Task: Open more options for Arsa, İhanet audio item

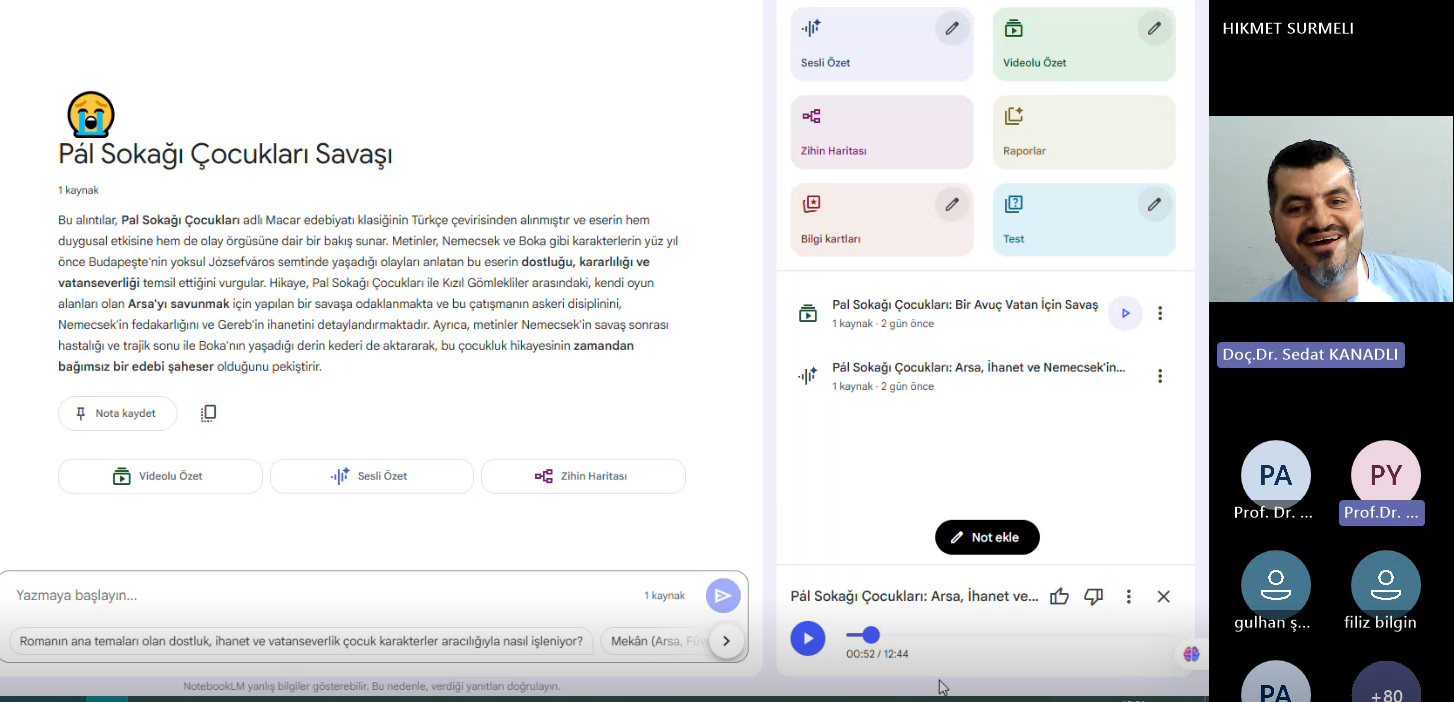Action: click(x=1160, y=376)
